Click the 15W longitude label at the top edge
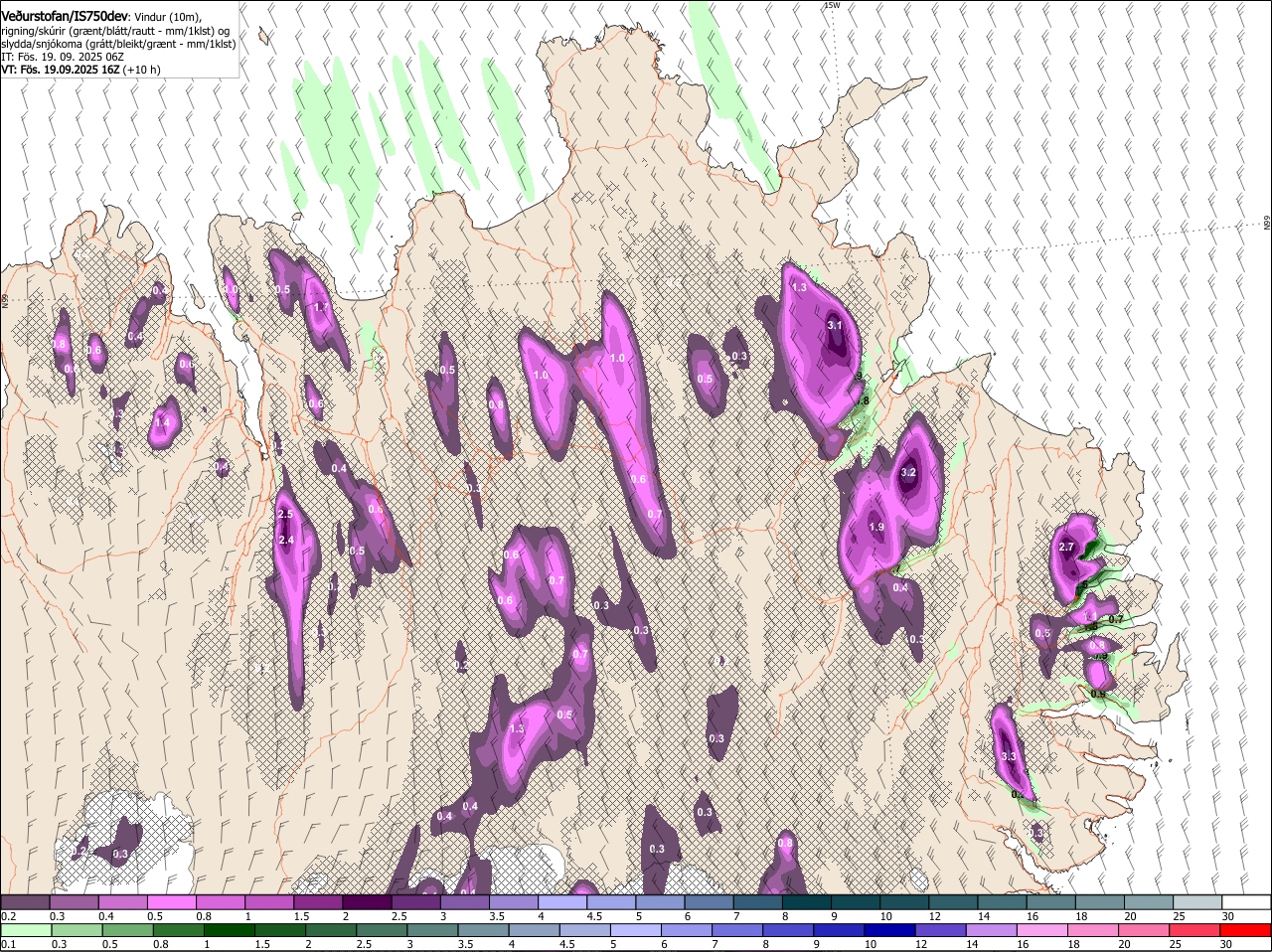The height and width of the screenshot is (952, 1272). point(832,6)
